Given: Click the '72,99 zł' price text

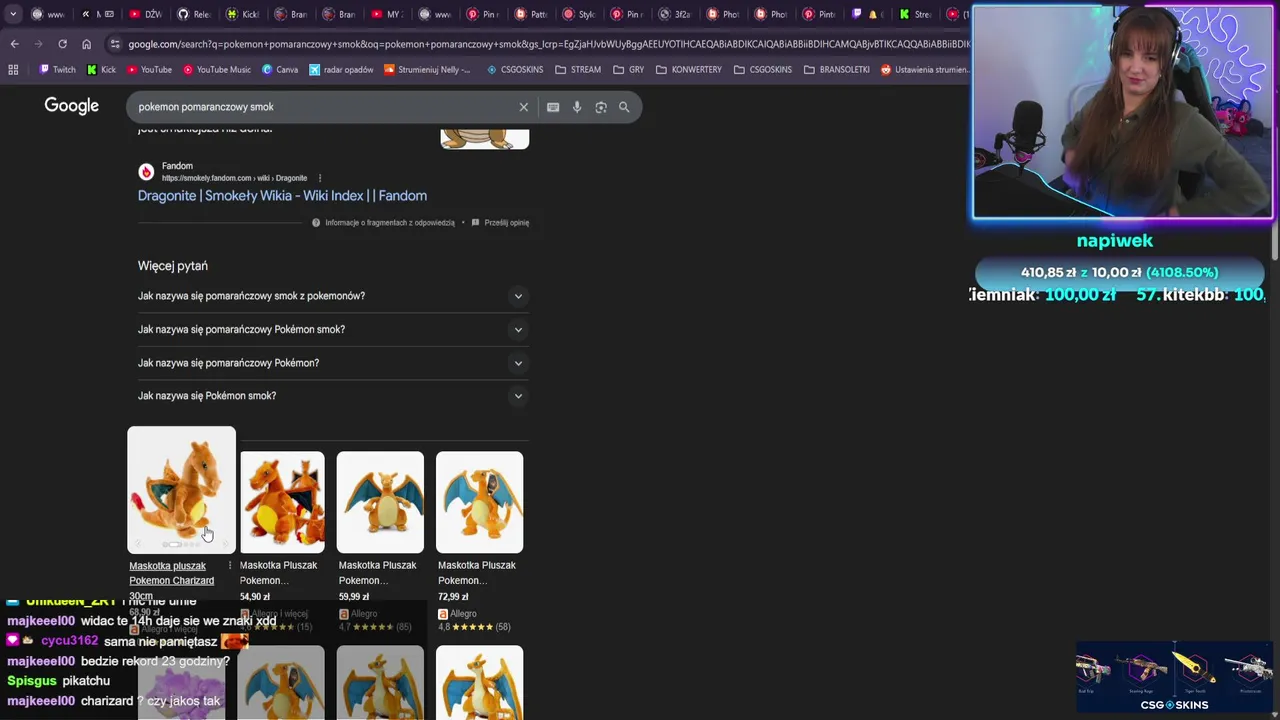Looking at the screenshot, I should click(454, 597).
